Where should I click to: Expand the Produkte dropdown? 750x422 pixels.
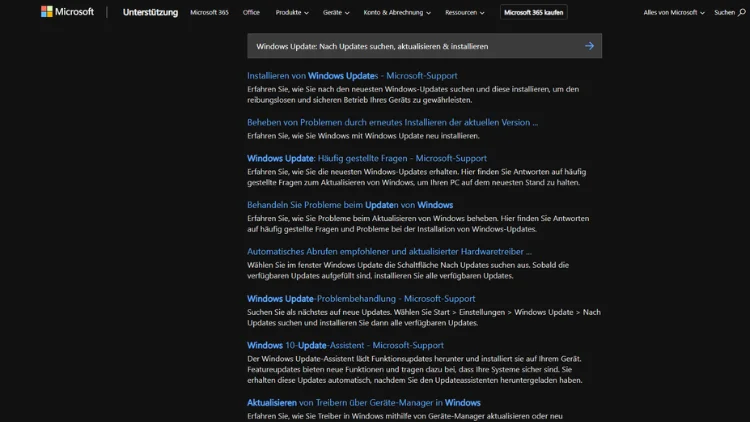coord(292,12)
